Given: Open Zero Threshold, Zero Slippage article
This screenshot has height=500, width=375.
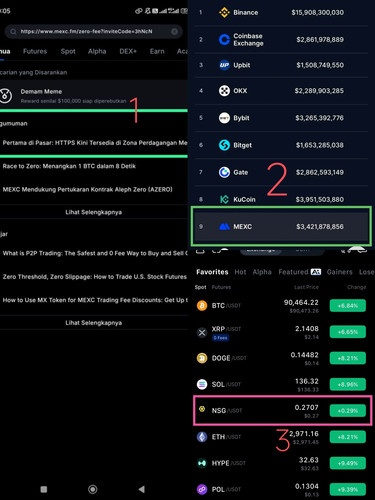Looking at the screenshot, I should click(95, 277).
